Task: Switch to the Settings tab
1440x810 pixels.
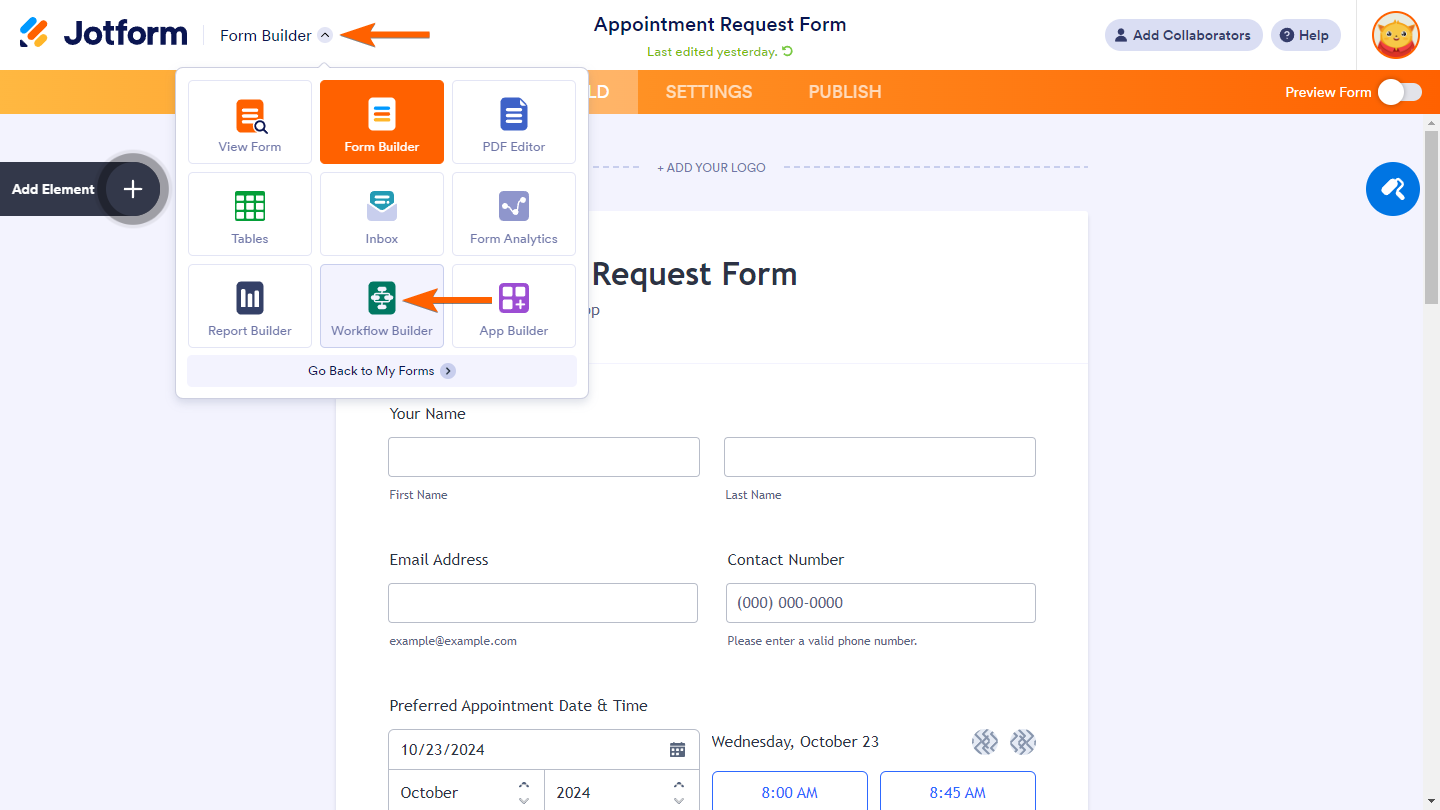Action: [709, 92]
